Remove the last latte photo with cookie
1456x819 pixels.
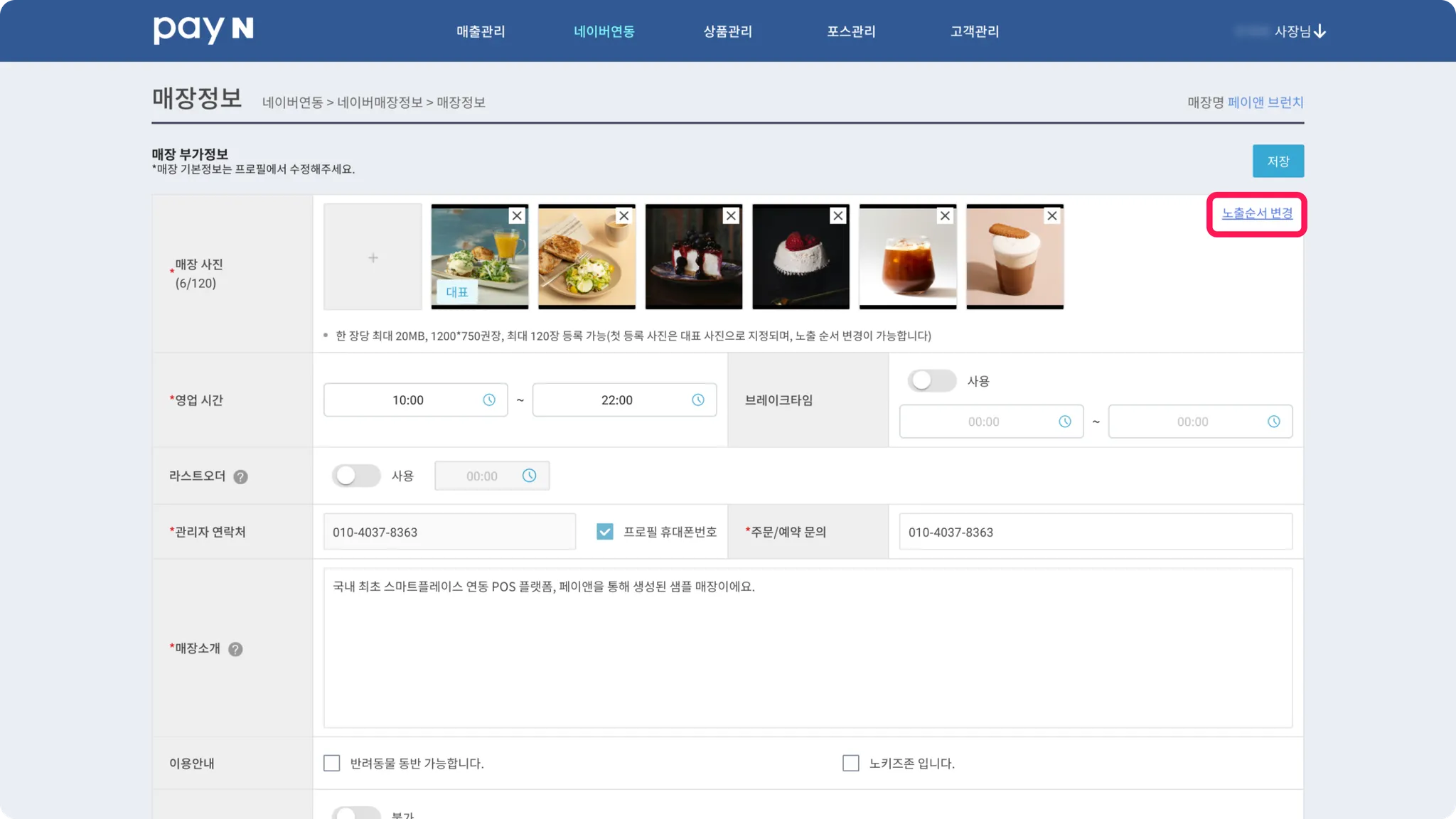click(1052, 216)
